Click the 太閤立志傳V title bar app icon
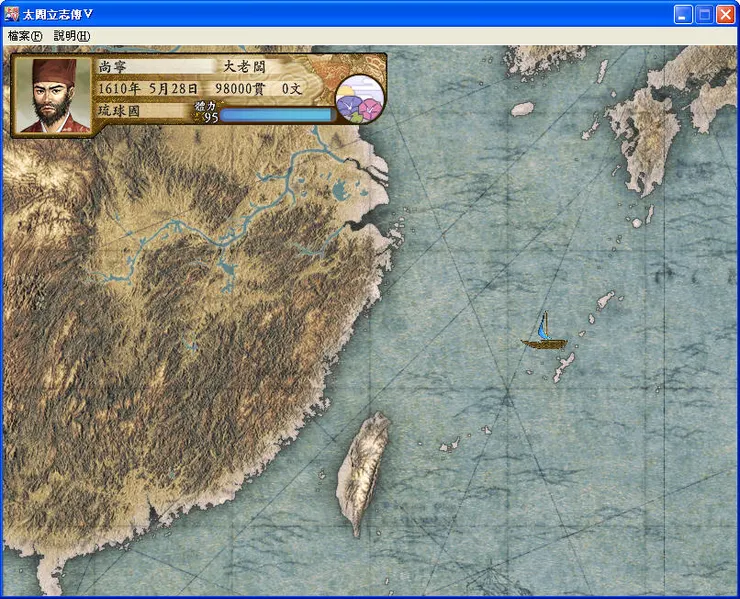 [11, 14]
